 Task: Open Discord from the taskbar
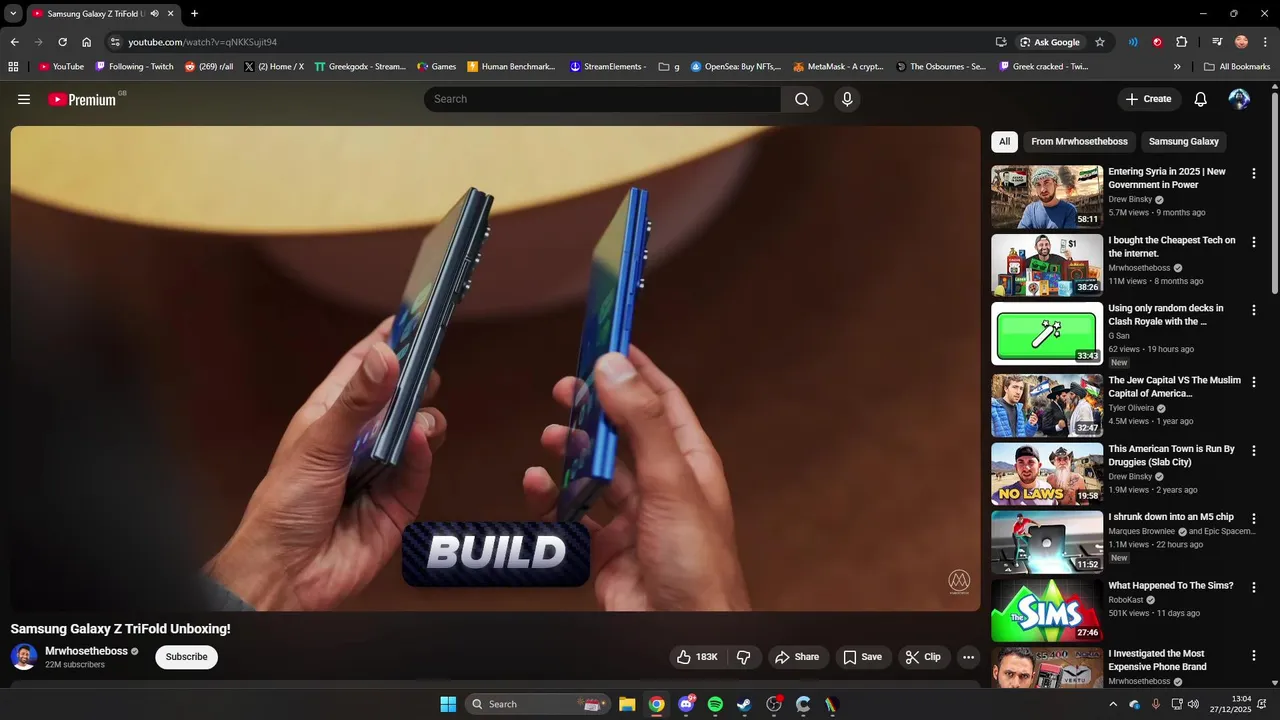point(686,704)
